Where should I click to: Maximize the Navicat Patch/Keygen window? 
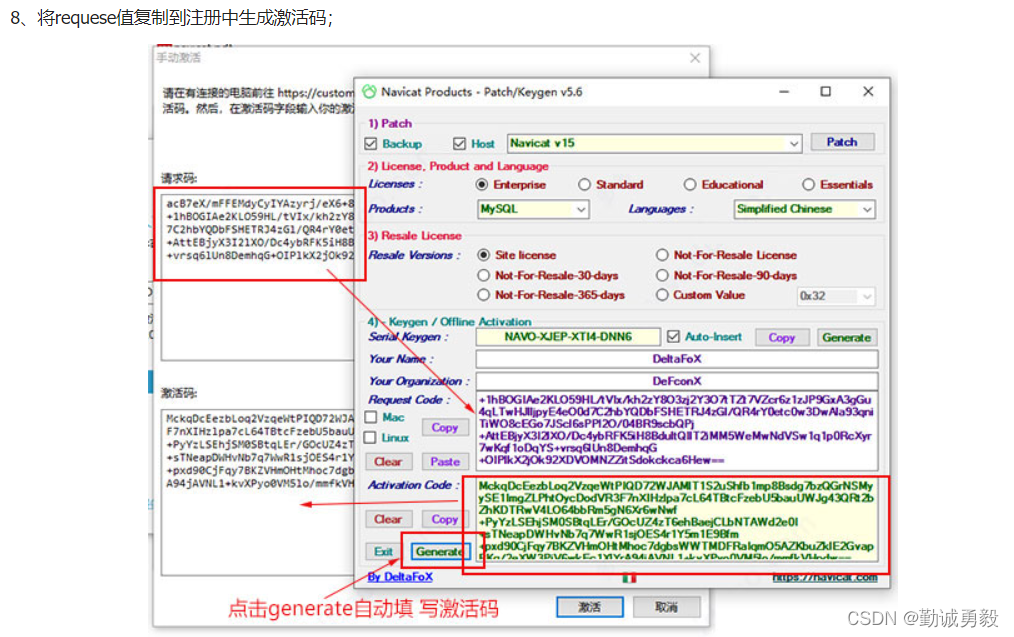826,92
